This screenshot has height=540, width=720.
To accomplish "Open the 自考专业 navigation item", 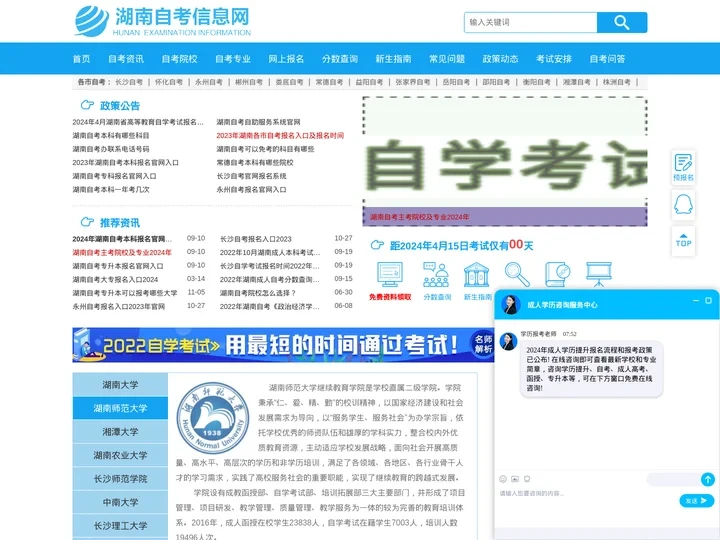I will (233, 59).
